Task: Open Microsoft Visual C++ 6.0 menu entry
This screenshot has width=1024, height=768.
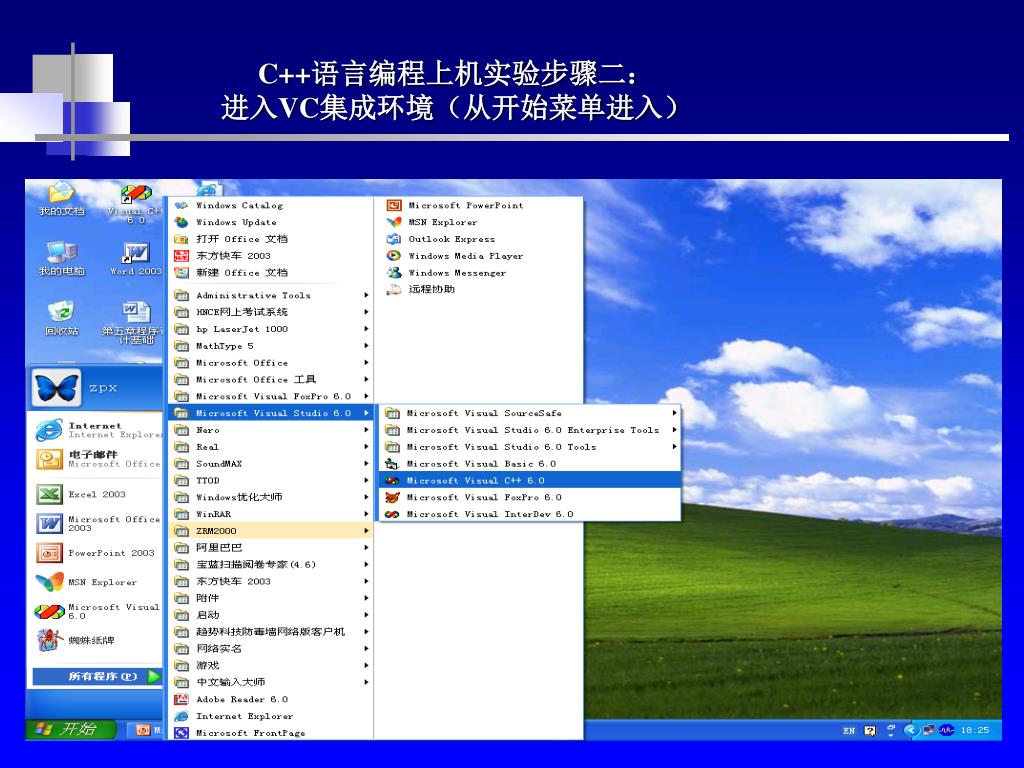Action: [530, 481]
